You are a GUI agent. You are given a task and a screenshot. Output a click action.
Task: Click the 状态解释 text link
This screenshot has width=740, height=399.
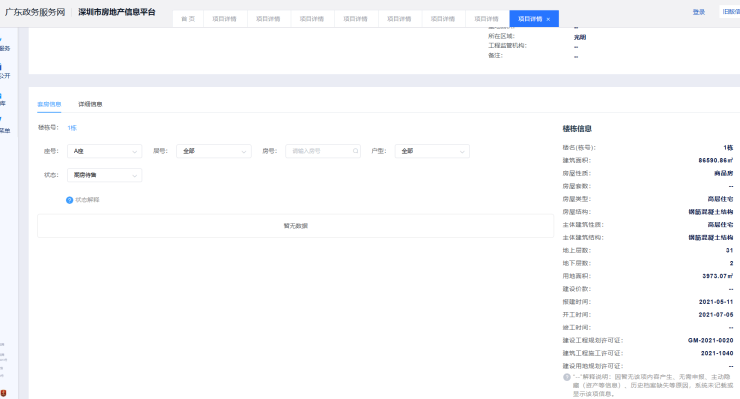[87, 200]
